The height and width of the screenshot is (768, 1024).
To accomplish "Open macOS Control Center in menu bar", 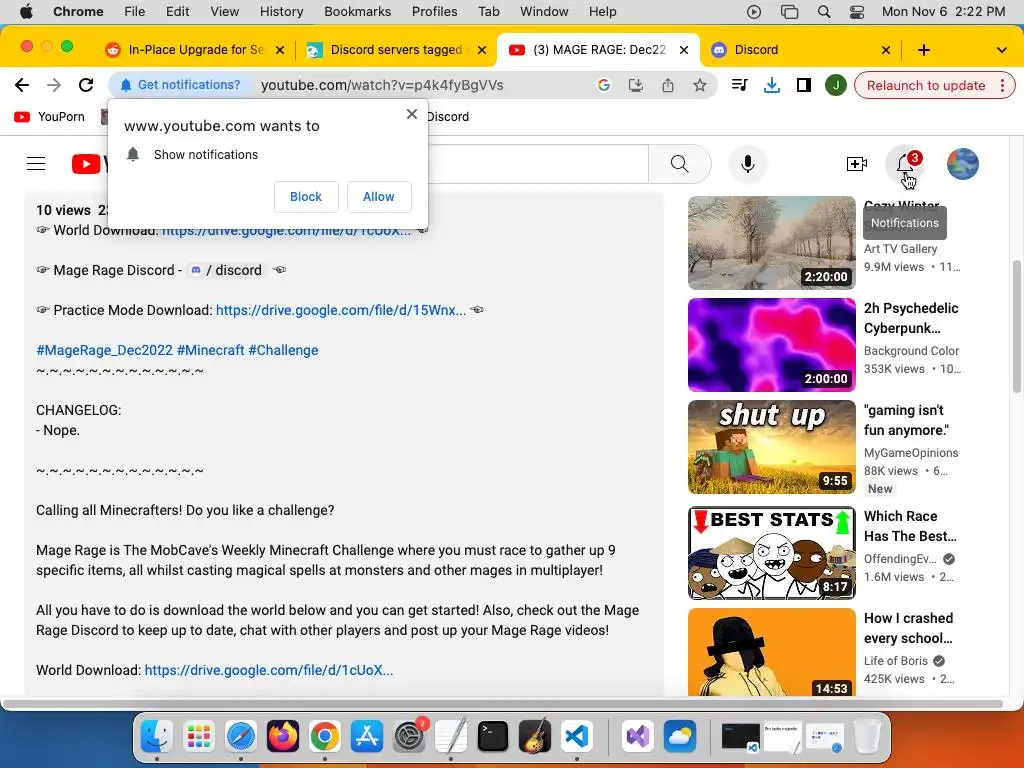I will [857, 12].
